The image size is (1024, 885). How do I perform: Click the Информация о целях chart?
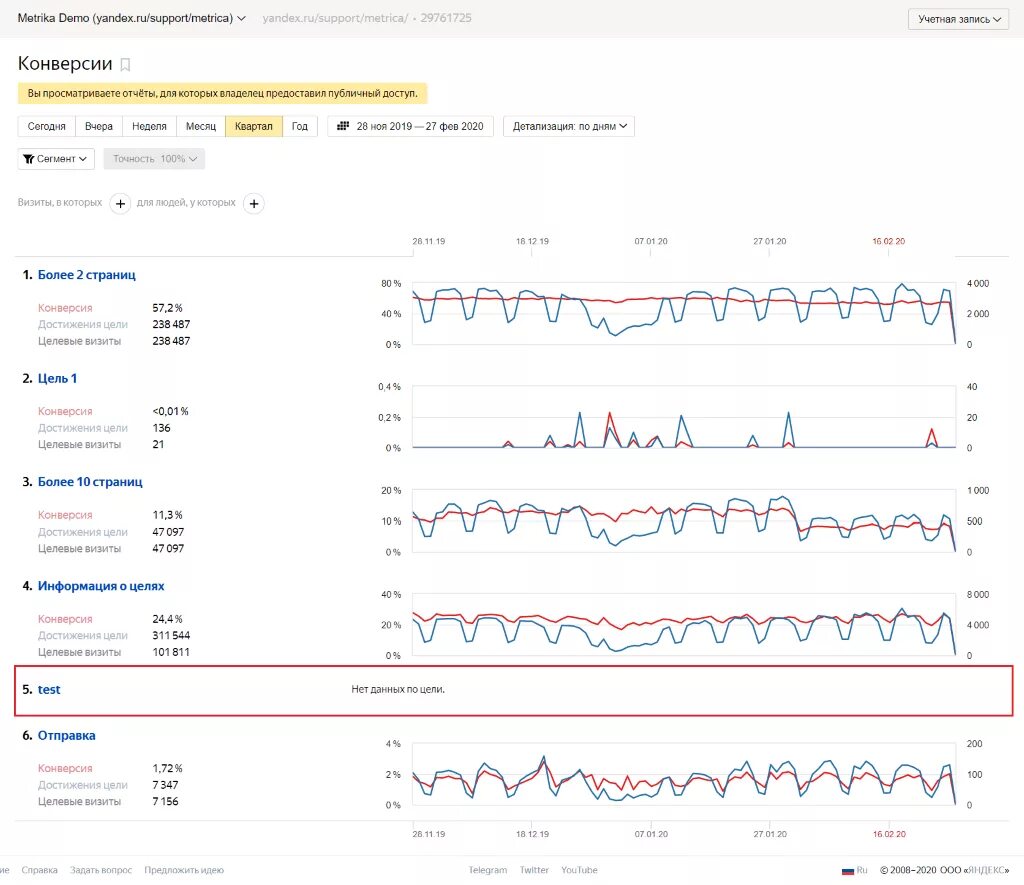684,624
